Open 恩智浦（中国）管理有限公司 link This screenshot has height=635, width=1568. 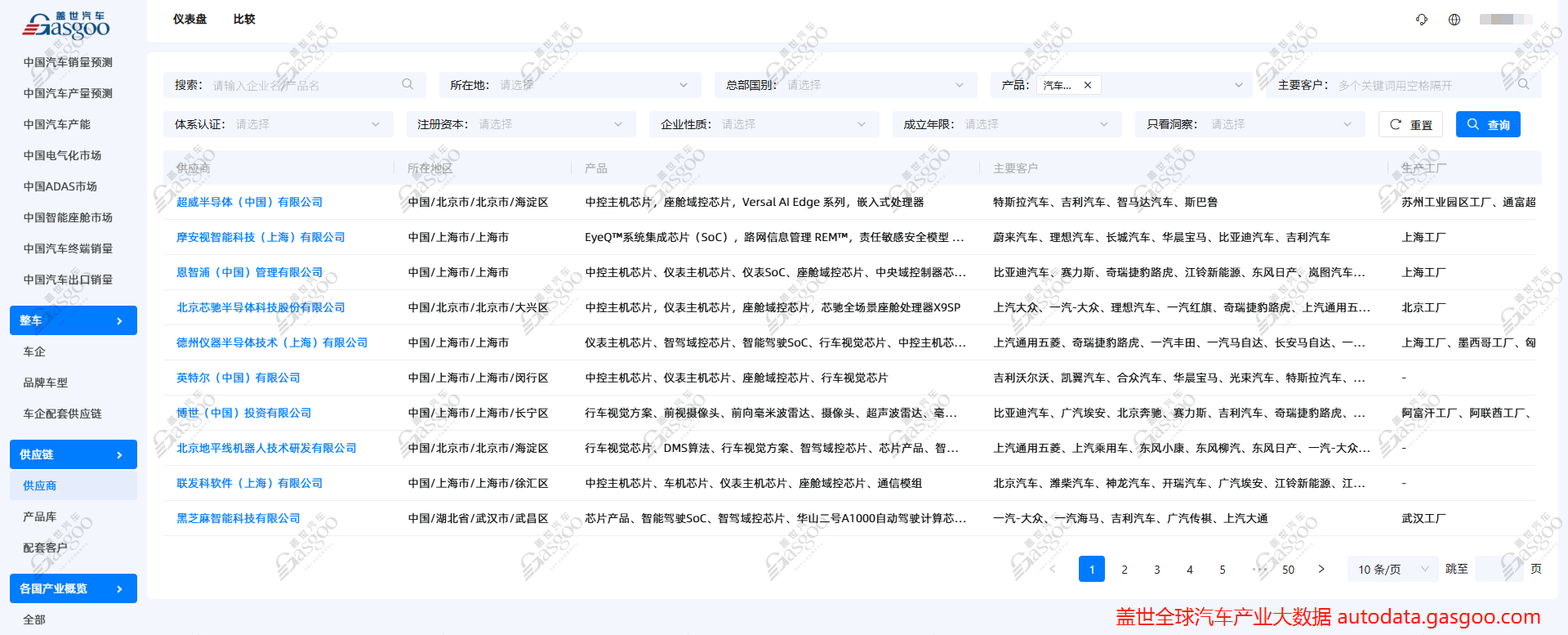click(x=249, y=272)
